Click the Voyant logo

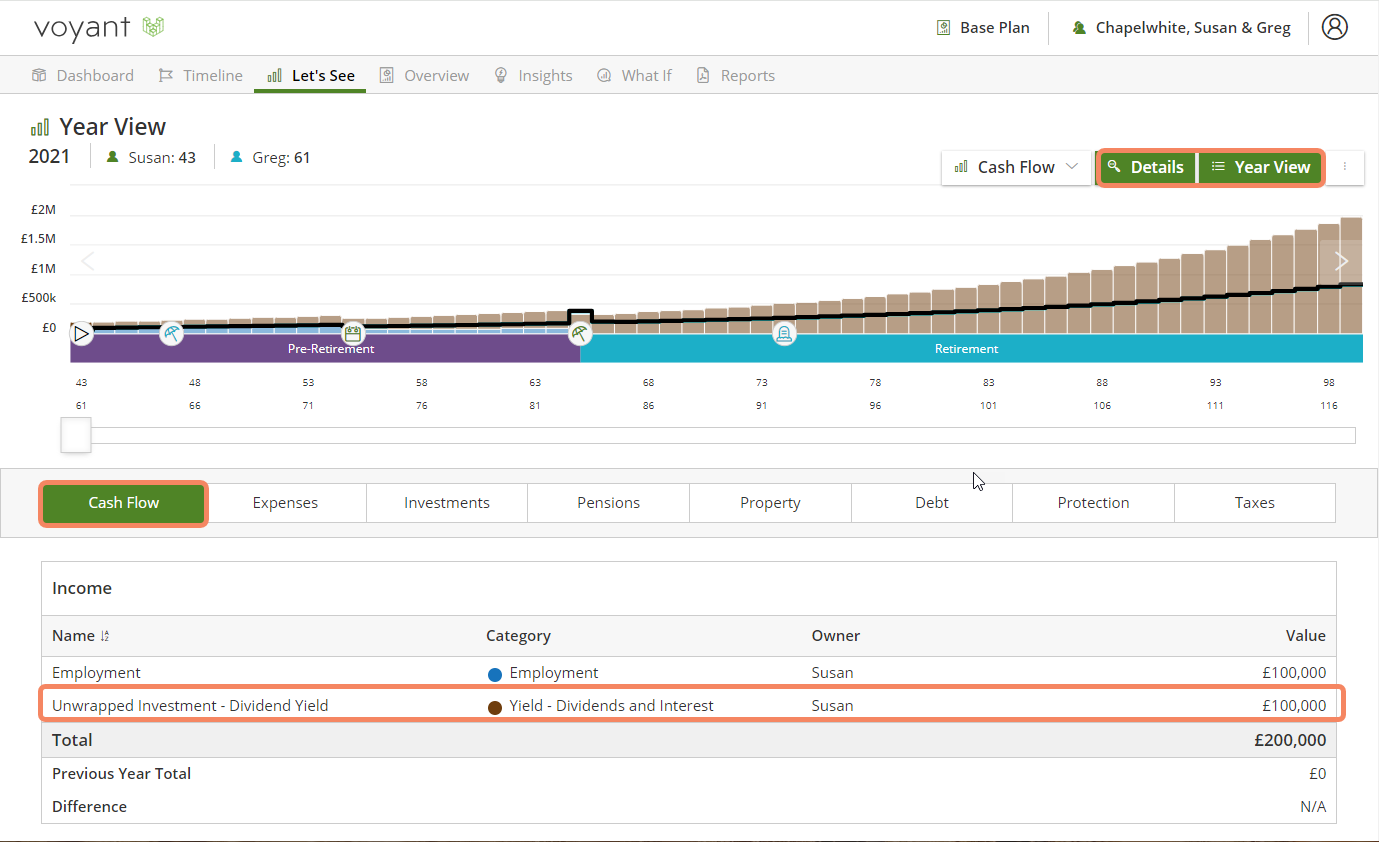99,27
